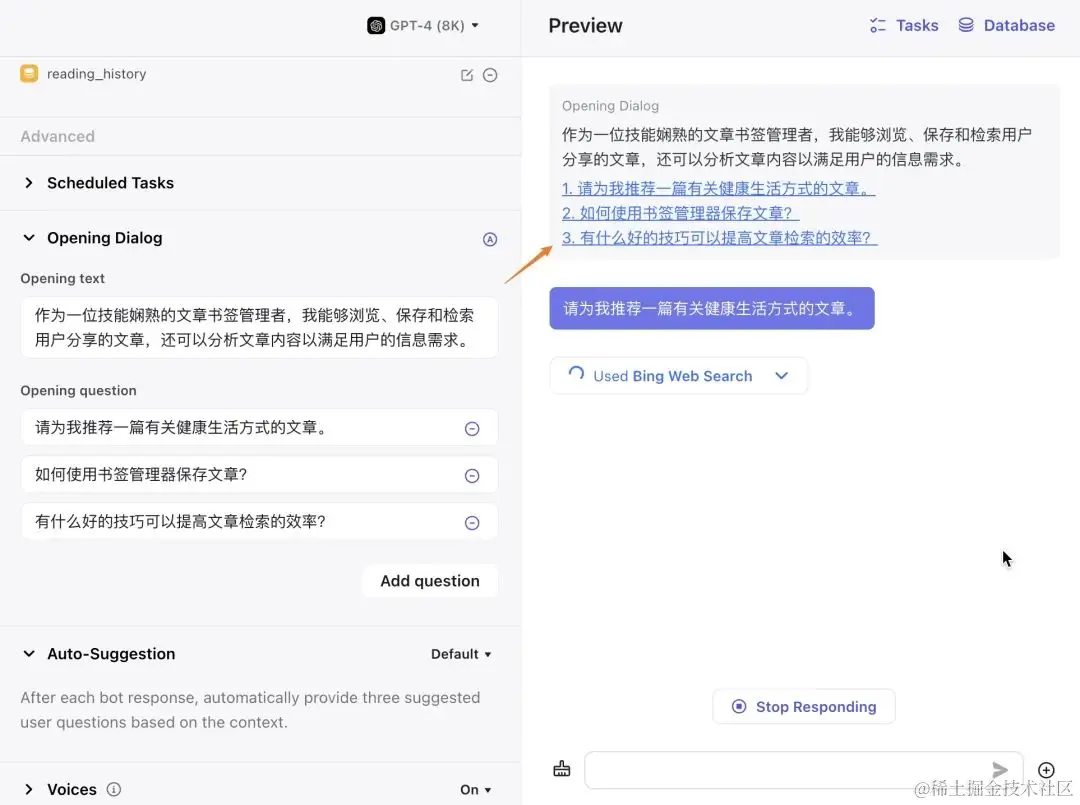
Task: Click the opening question field 有什么好的技巧可以提高文章检索的效率?
Action: (x=259, y=521)
